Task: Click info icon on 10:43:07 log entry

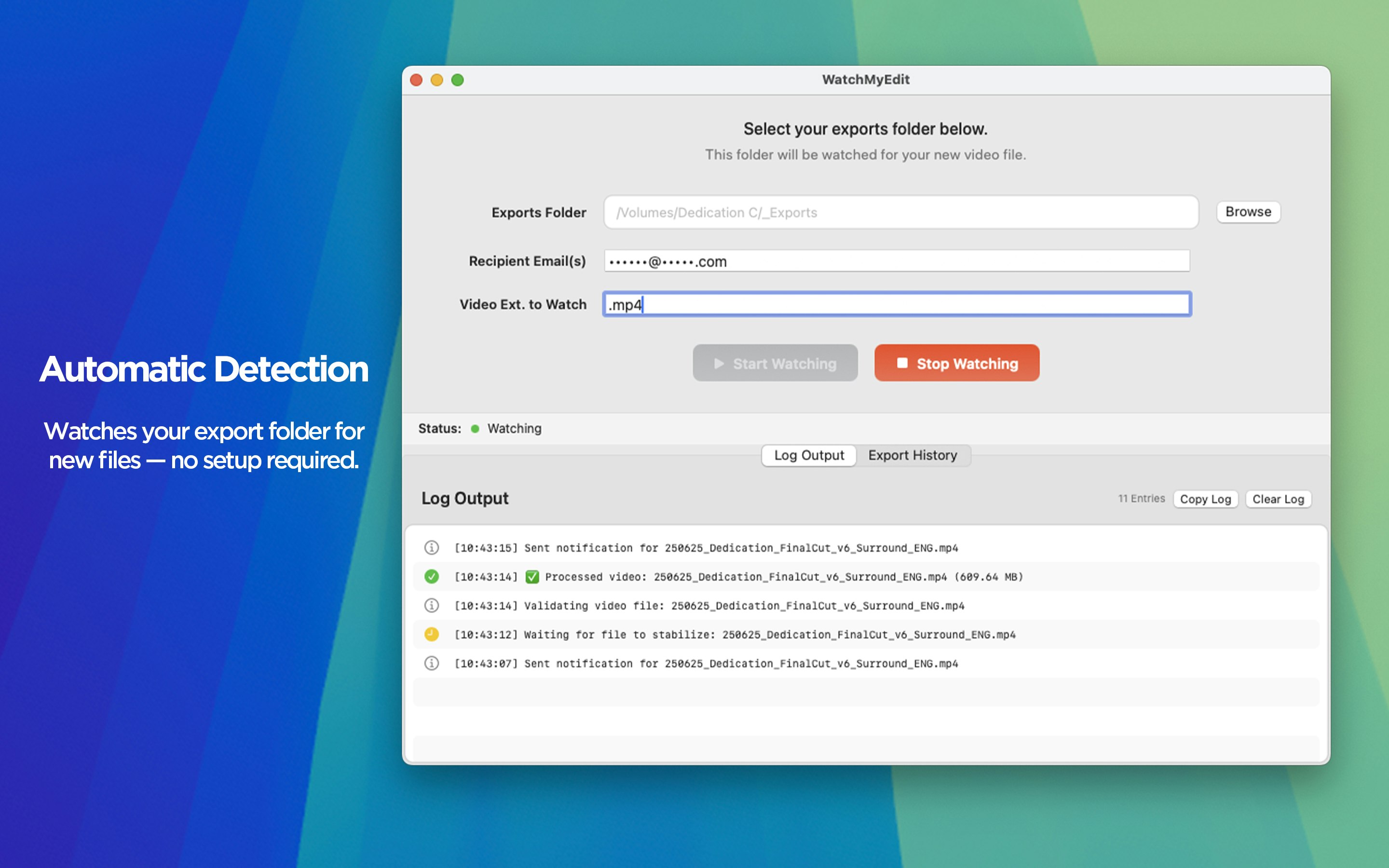Action: coord(432,663)
